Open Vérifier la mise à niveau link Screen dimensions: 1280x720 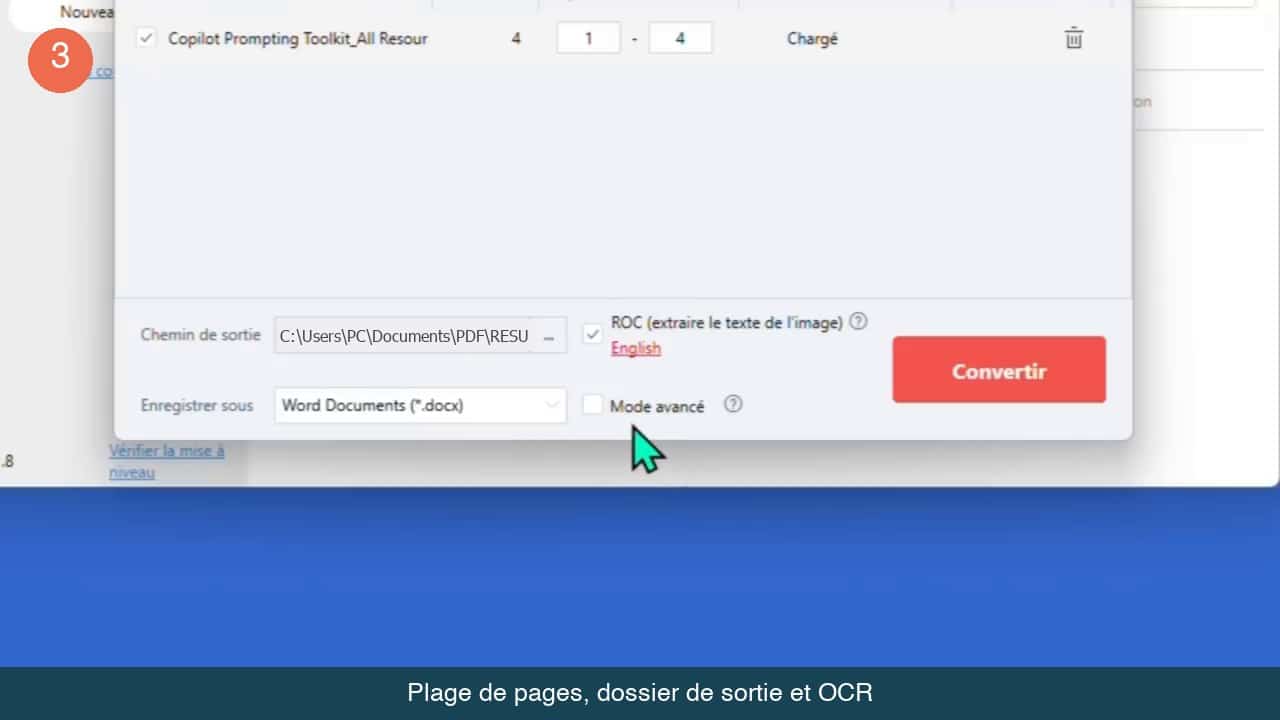[x=167, y=461]
